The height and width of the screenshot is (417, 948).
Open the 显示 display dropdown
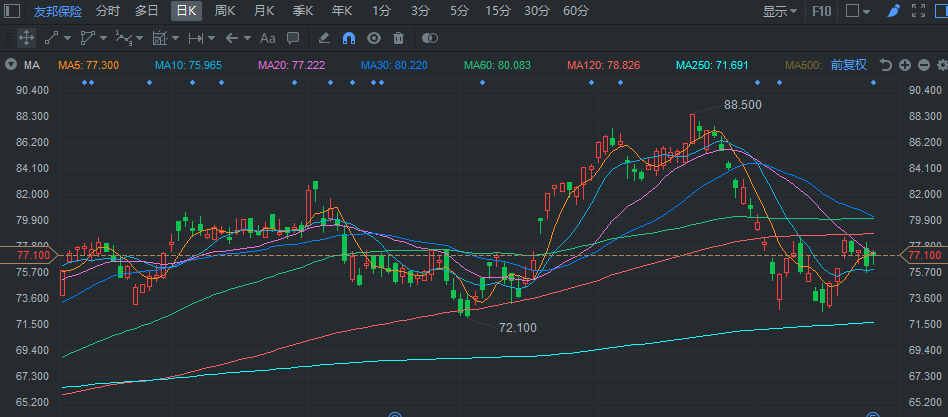coord(779,11)
